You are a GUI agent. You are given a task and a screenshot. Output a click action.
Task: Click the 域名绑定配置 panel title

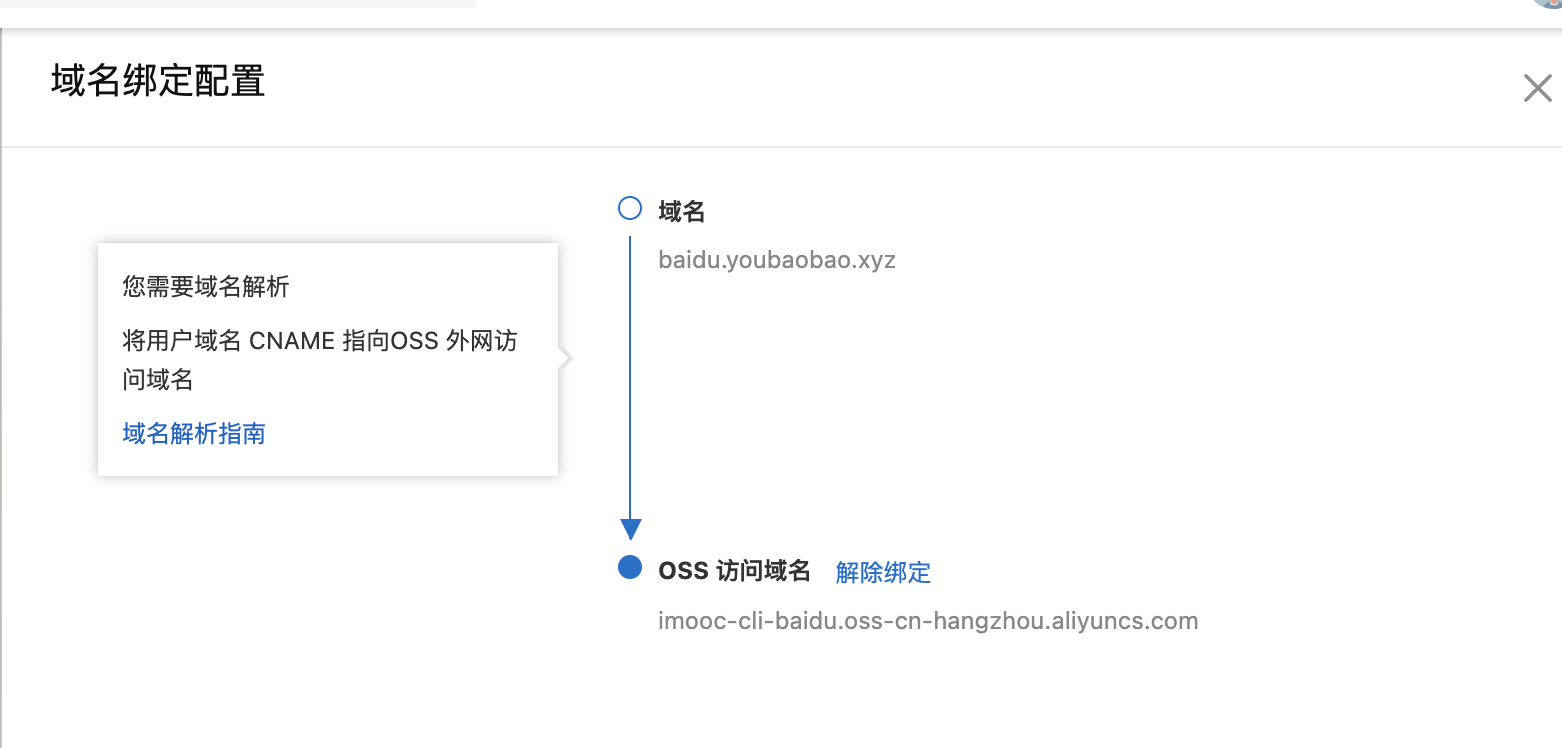(x=158, y=80)
